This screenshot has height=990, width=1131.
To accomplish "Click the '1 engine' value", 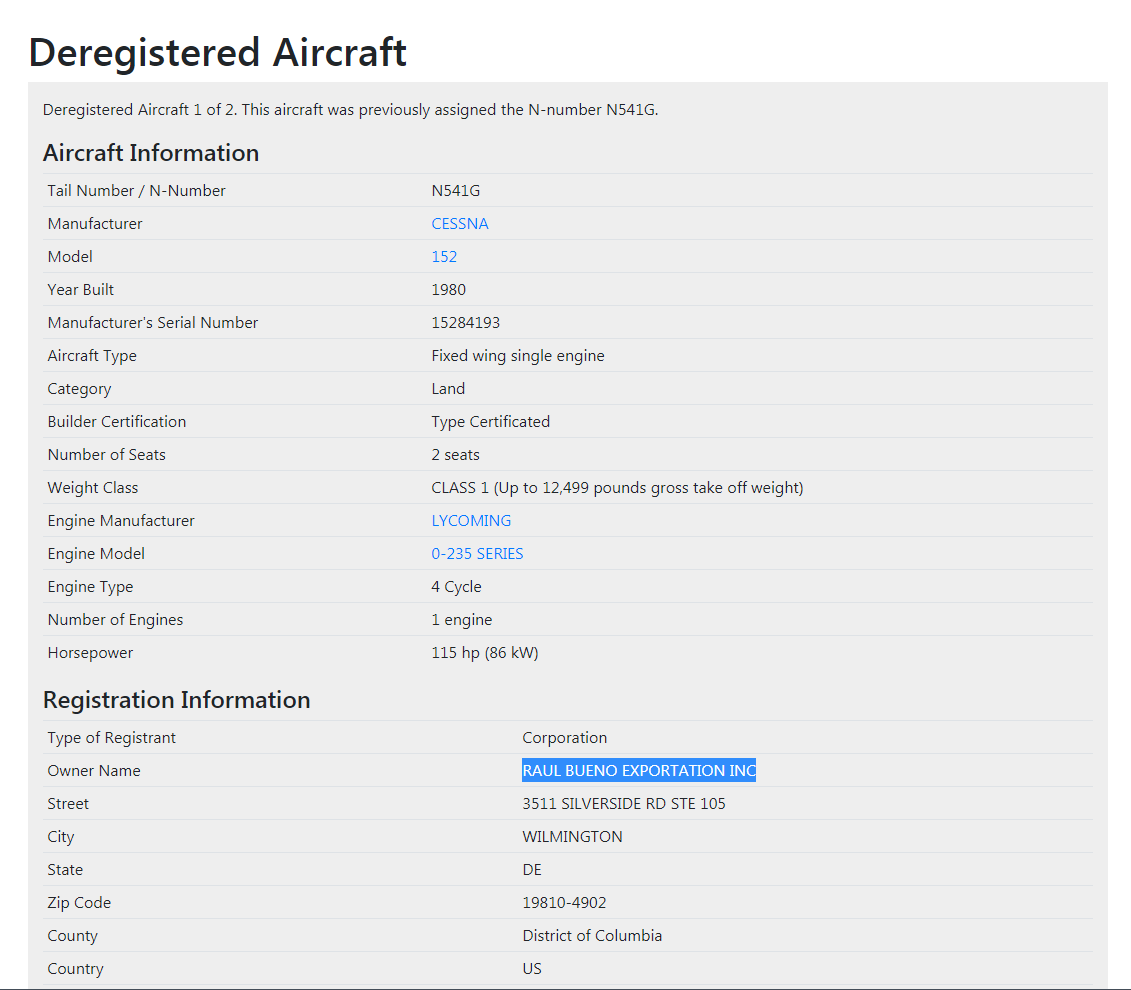I will point(462,620).
